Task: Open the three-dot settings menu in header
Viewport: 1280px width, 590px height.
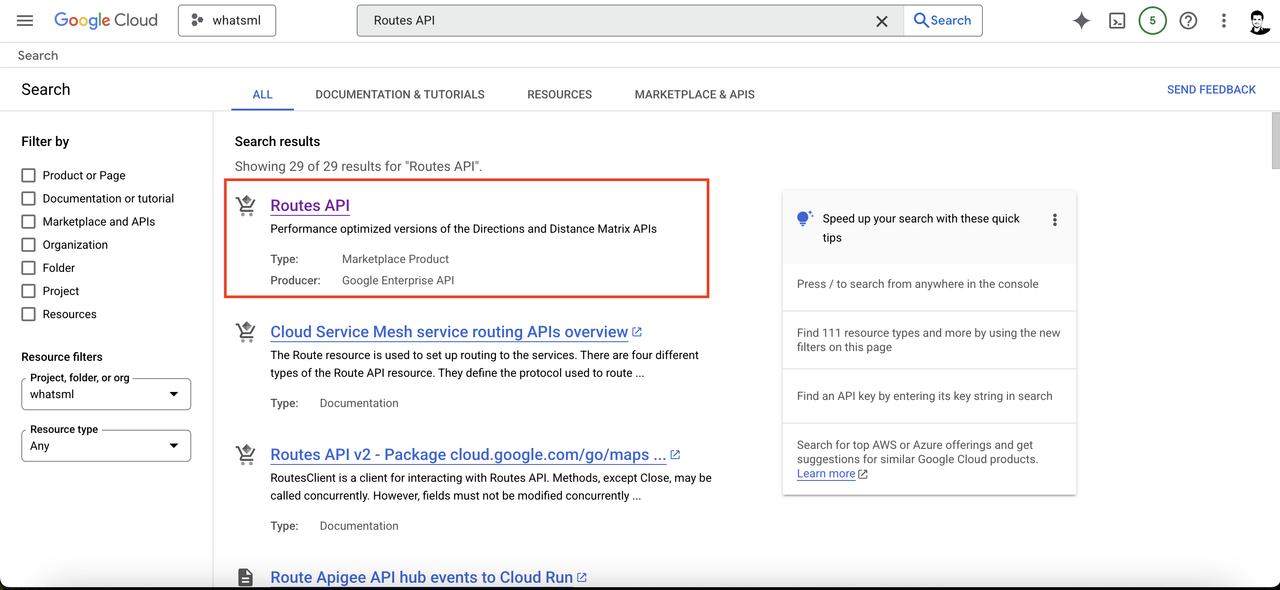Action: point(1224,21)
